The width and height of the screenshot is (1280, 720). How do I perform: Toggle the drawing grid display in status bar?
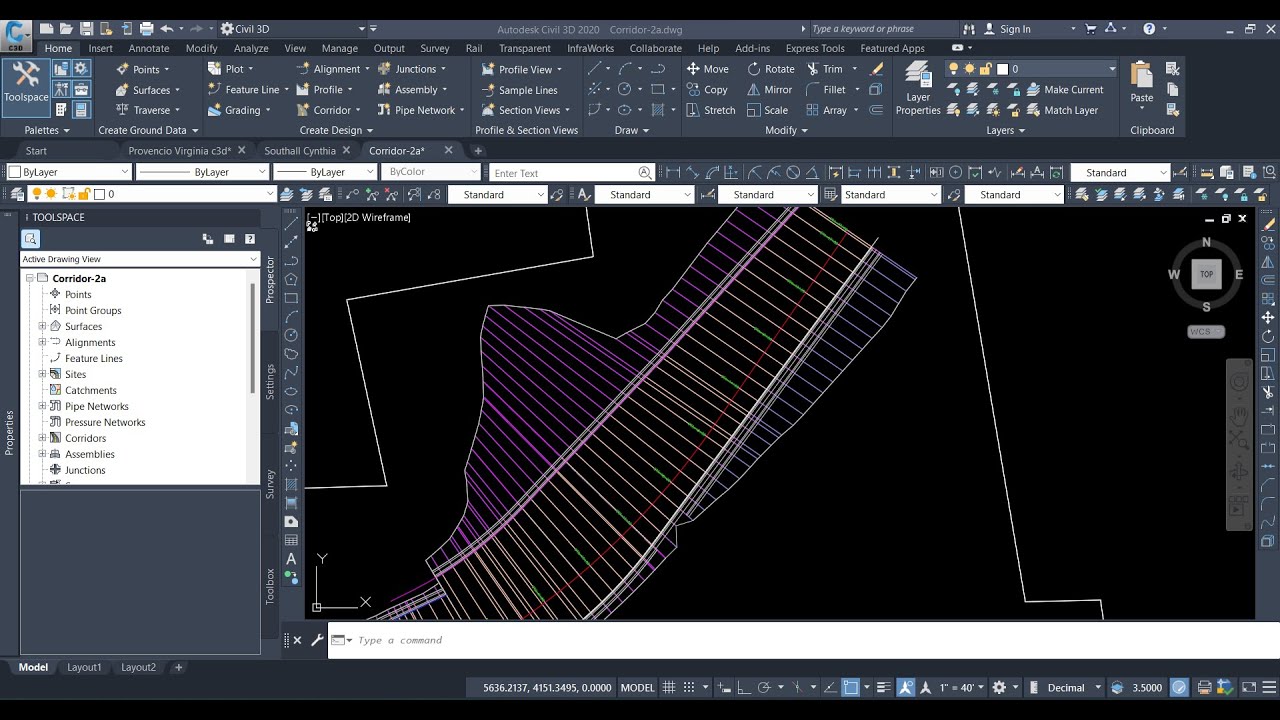[x=669, y=688]
